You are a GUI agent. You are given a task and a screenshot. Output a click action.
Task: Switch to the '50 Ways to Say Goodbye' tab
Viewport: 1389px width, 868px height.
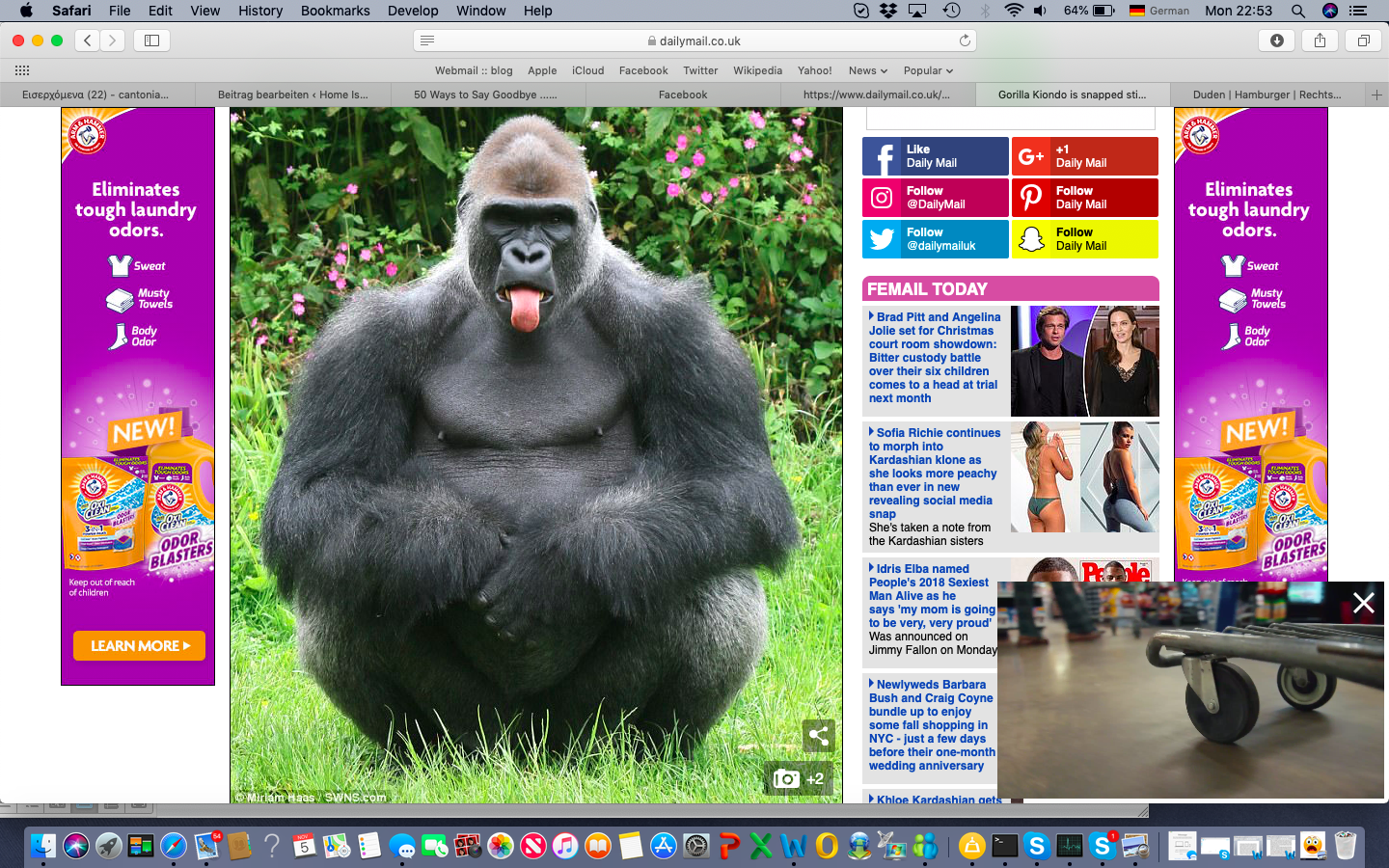click(488, 95)
